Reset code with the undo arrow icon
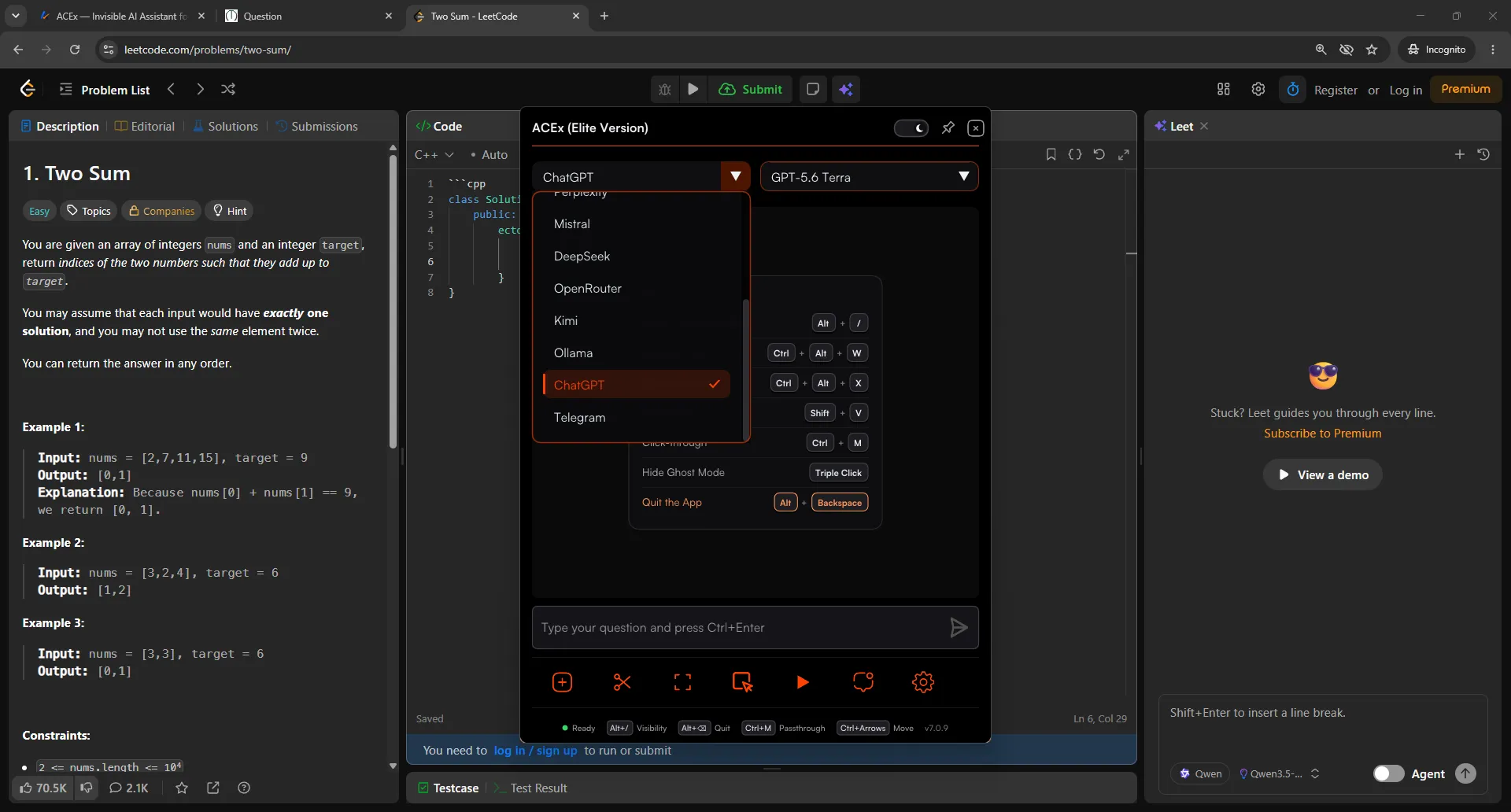Viewport: 1511px width, 812px height. (x=1099, y=154)
